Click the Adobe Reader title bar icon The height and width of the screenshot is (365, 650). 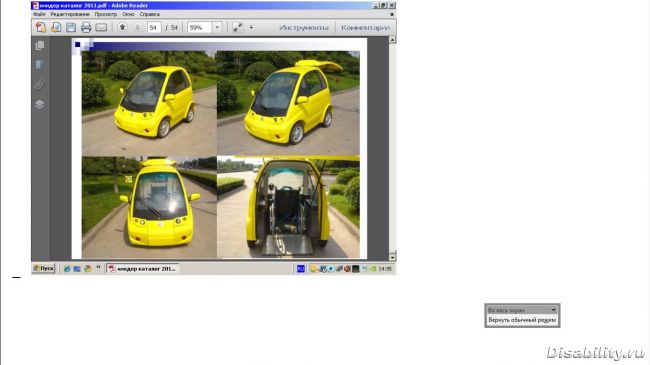pyautogui.click(x=36, y=5)
